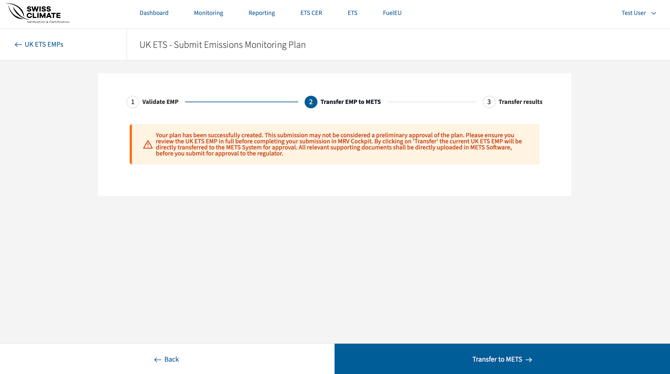Expand the Test User dropdown
Screen dimensions: 670x374
click(638, 13)
